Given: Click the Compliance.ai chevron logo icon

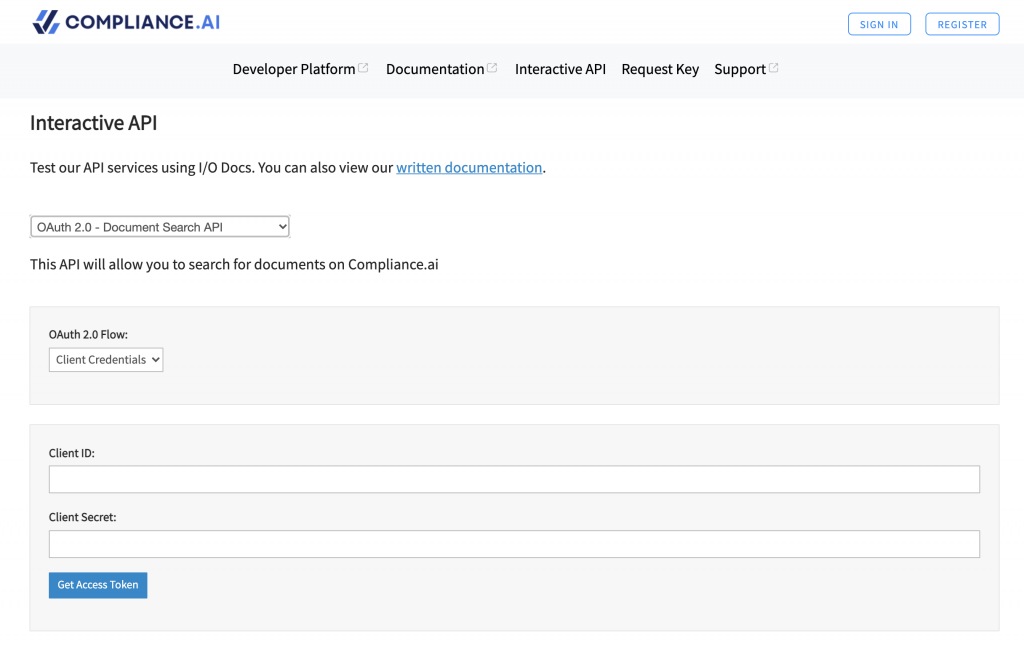Looking at the screenshot, I should (x=46, y=22).
